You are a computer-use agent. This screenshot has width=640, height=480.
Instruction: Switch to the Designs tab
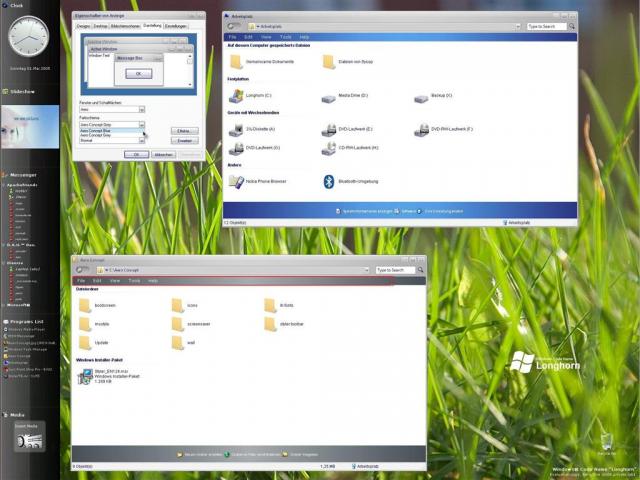tap(83, 26)
